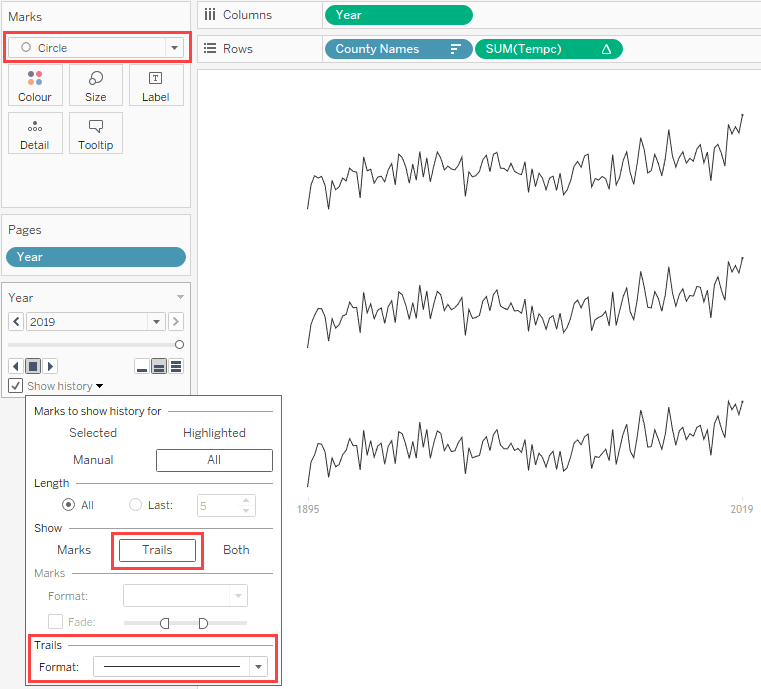
Task: Go to previous year page
Action: click(x=16, y=322)
